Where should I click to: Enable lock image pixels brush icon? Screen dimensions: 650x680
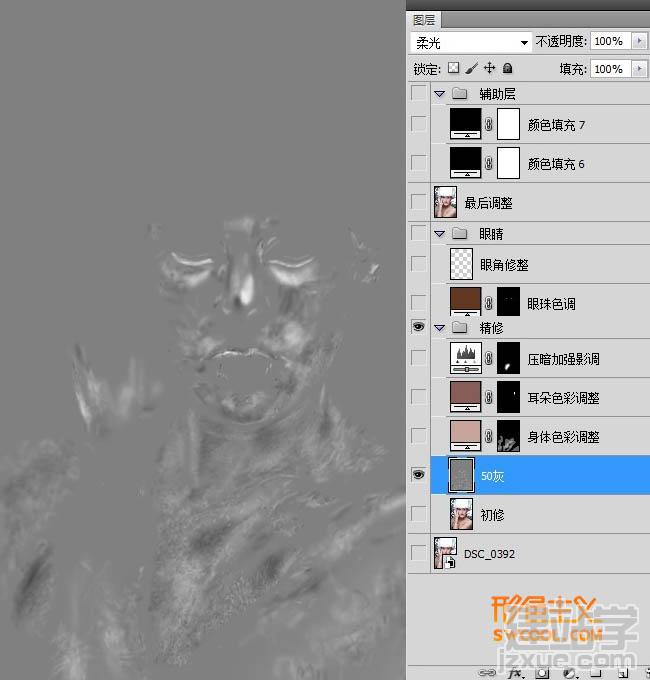tap(471, 68)
